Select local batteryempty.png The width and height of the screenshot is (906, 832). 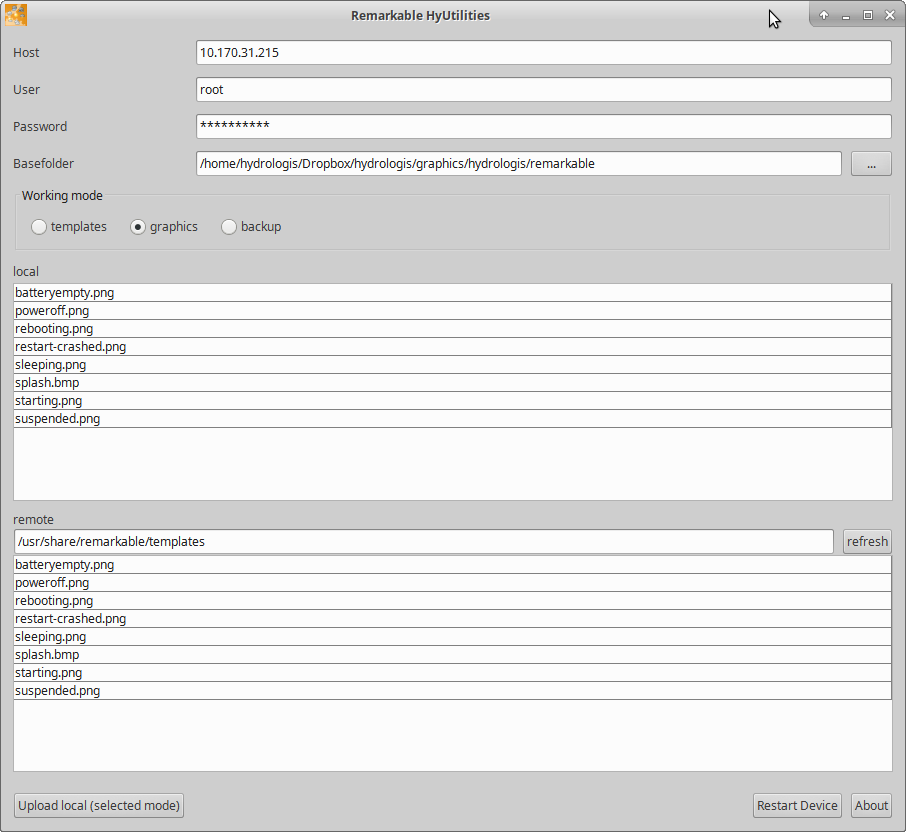[x=452, y=292]
